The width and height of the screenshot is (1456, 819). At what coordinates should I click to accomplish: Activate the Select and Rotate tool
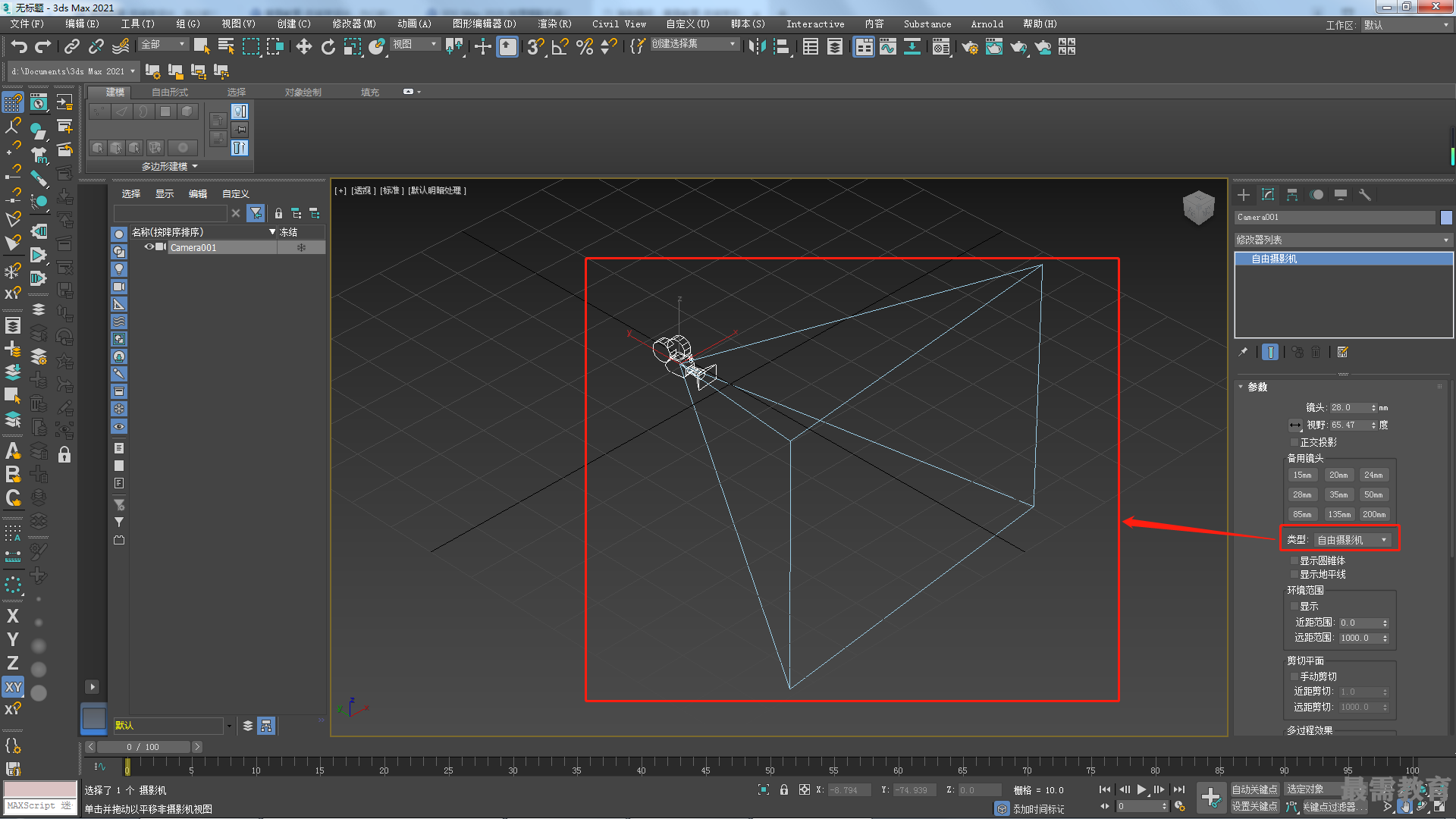pyautogui.click(x=328, y=47)
